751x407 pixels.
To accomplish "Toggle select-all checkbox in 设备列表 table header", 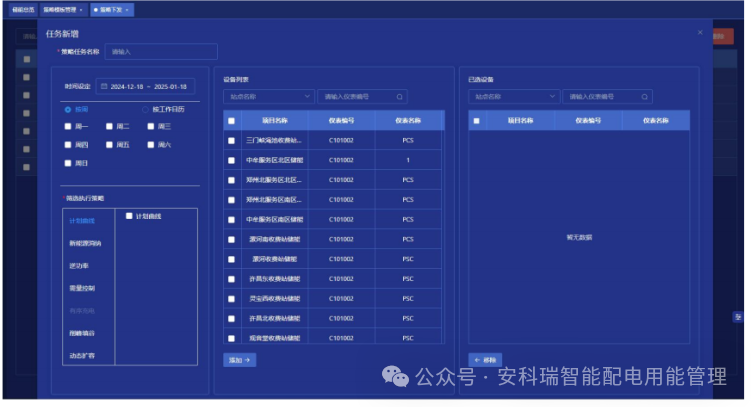I will pyautogui.click(x=231, y=121).
